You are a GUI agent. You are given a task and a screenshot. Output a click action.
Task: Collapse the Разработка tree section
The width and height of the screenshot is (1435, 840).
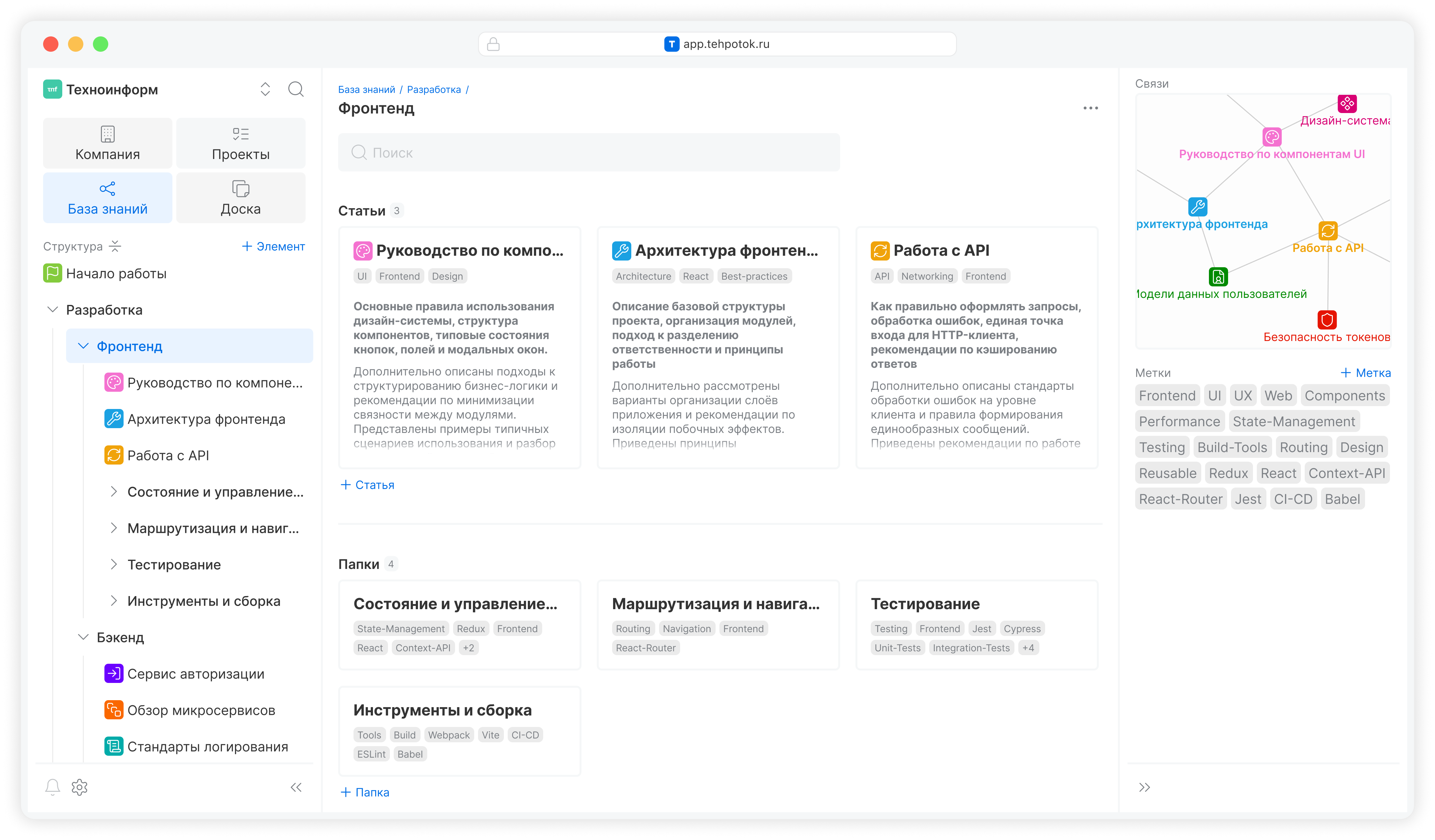point(52,309)
